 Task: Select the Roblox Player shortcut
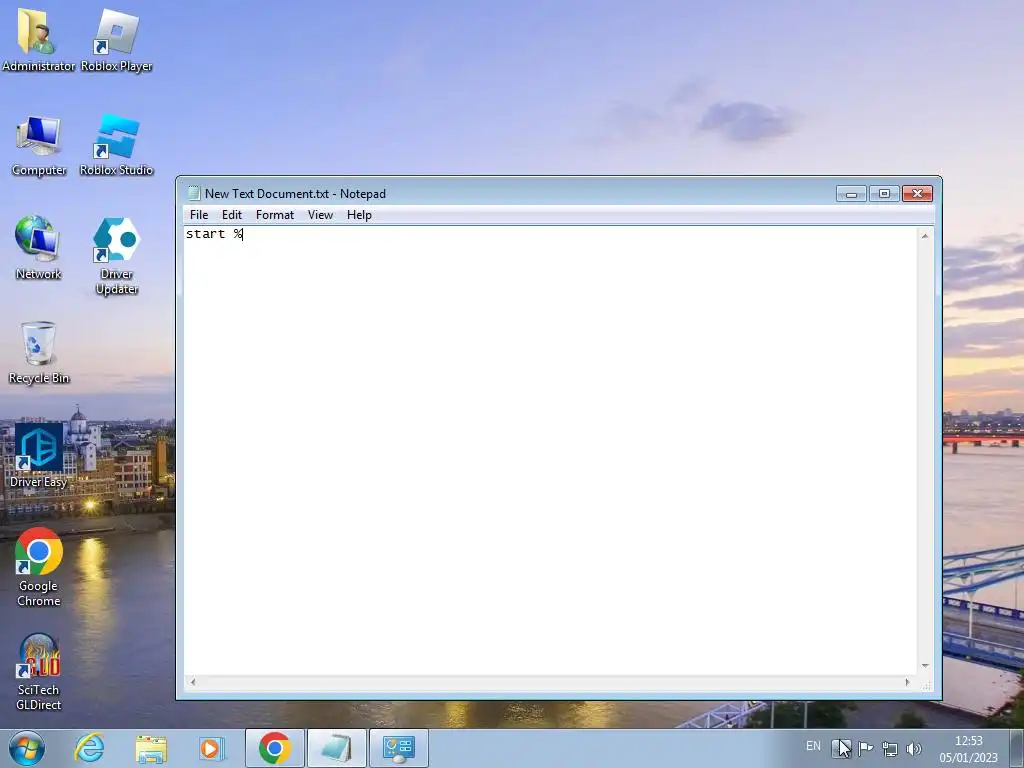pos(116,38)
